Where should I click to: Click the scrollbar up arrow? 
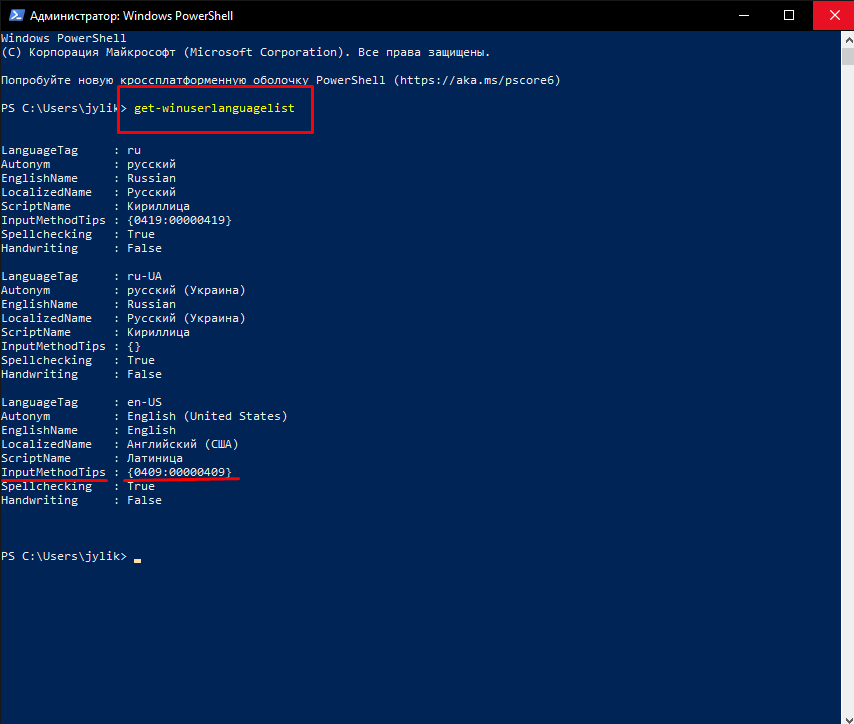click(x=848, y=40)
